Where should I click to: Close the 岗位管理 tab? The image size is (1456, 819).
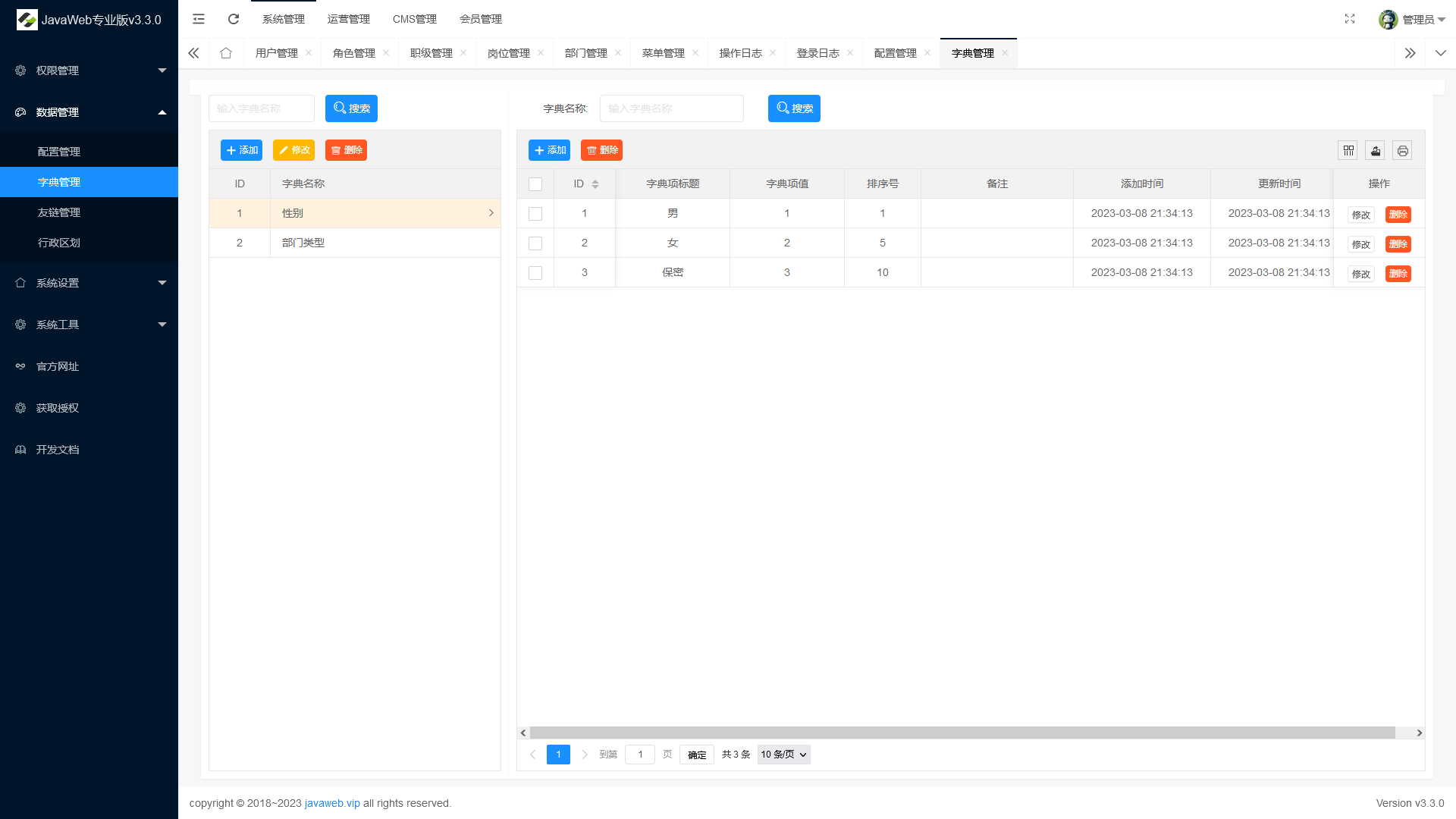[541, 52]
